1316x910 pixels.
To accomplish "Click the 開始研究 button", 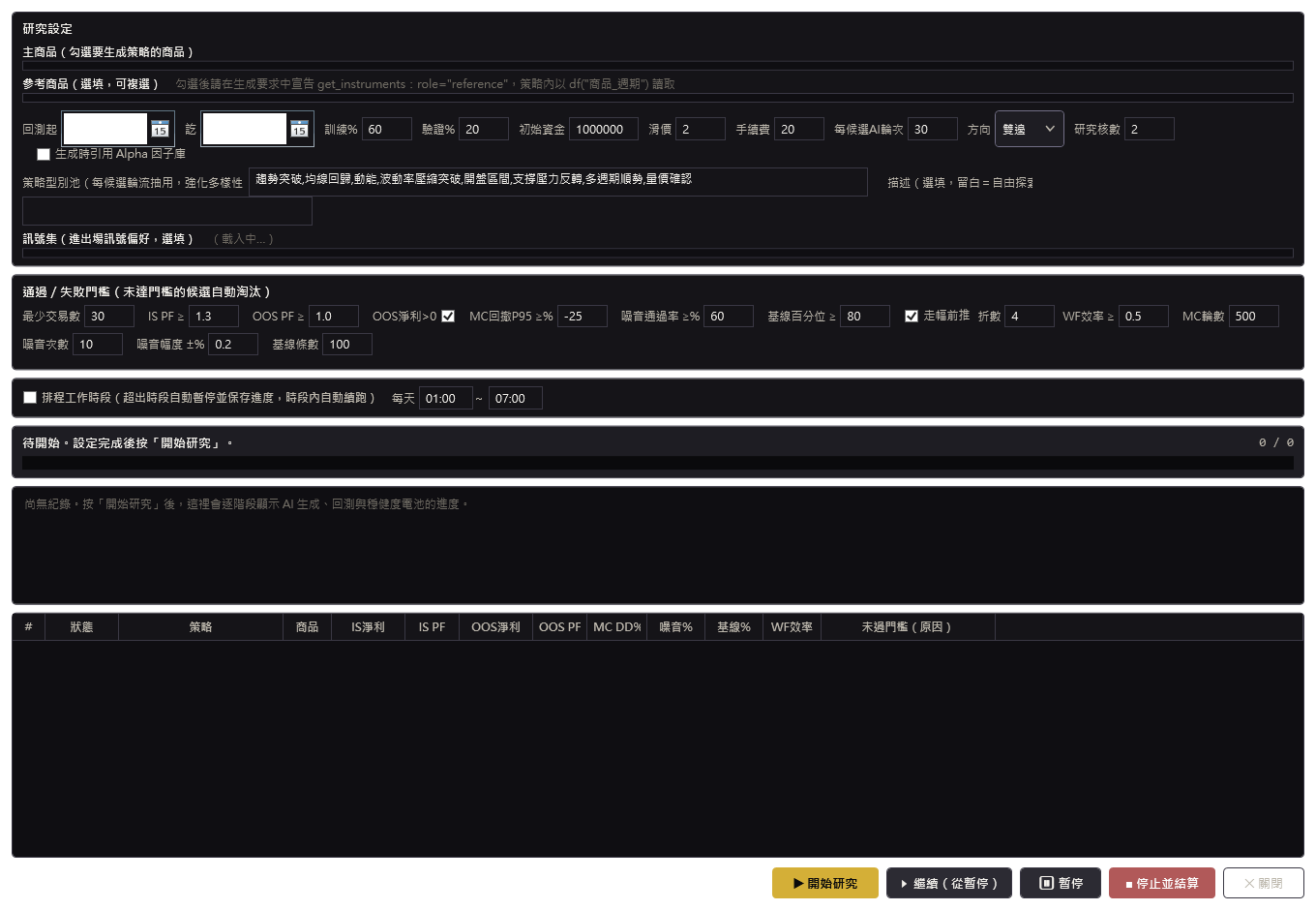I will [825, 883].
